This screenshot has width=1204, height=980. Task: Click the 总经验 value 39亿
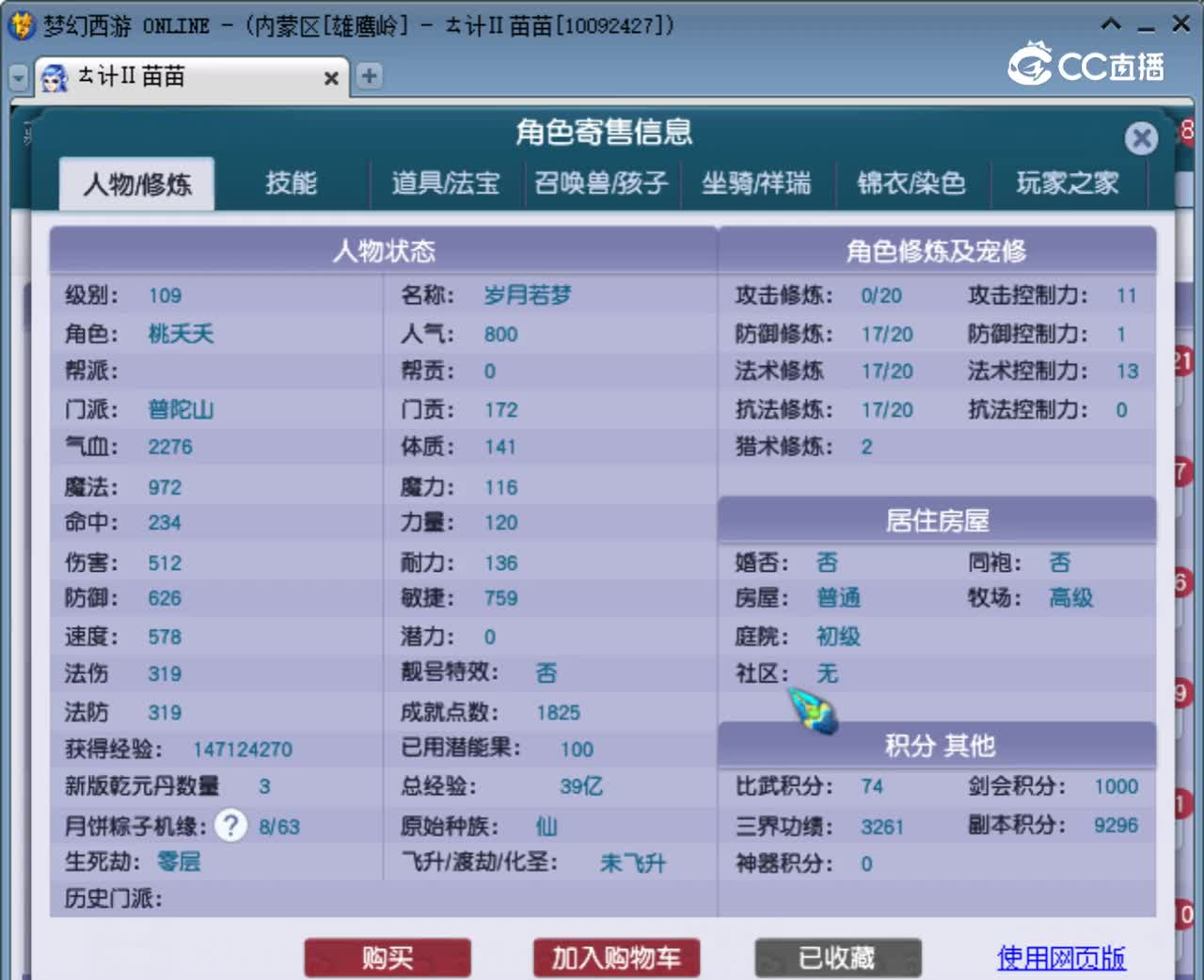pos(581,786)
